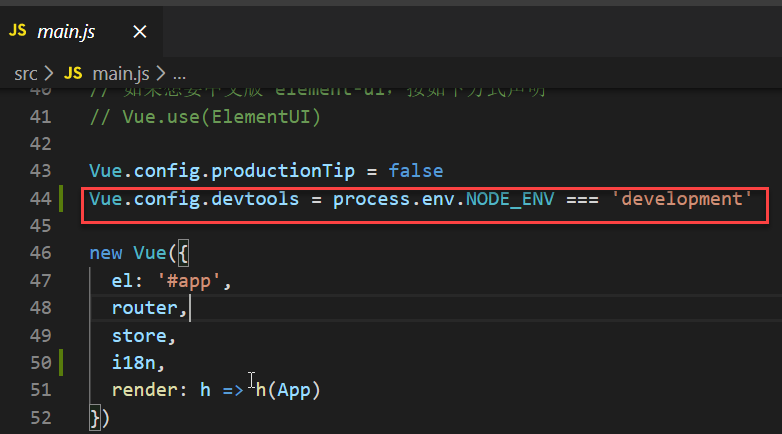
Task: Open the src folder breadcrumb
Action: click(26, 74)
